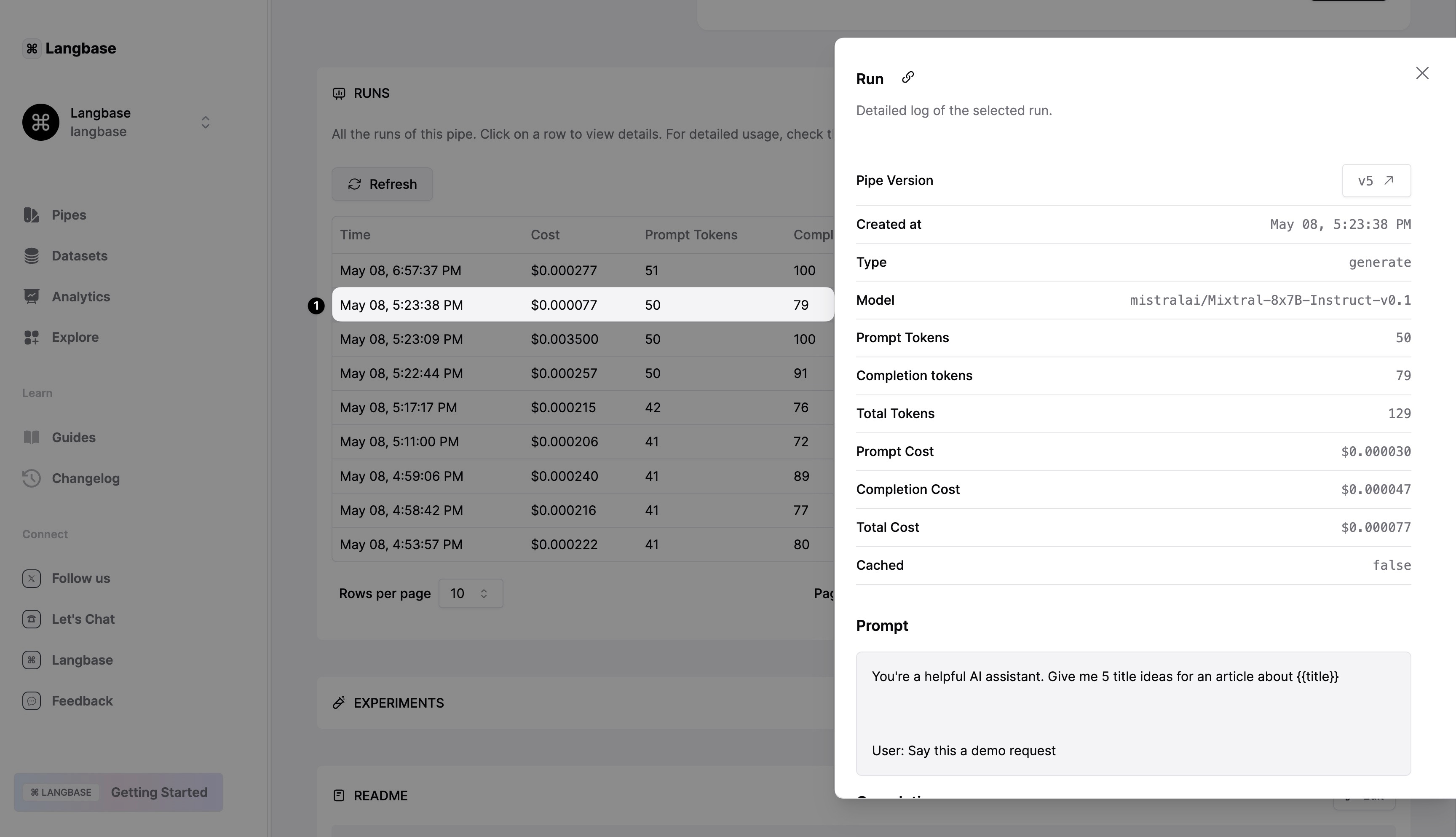Expand the Langbase account switcher
The image size is (1456, 837).
click(x=205, y=123)
